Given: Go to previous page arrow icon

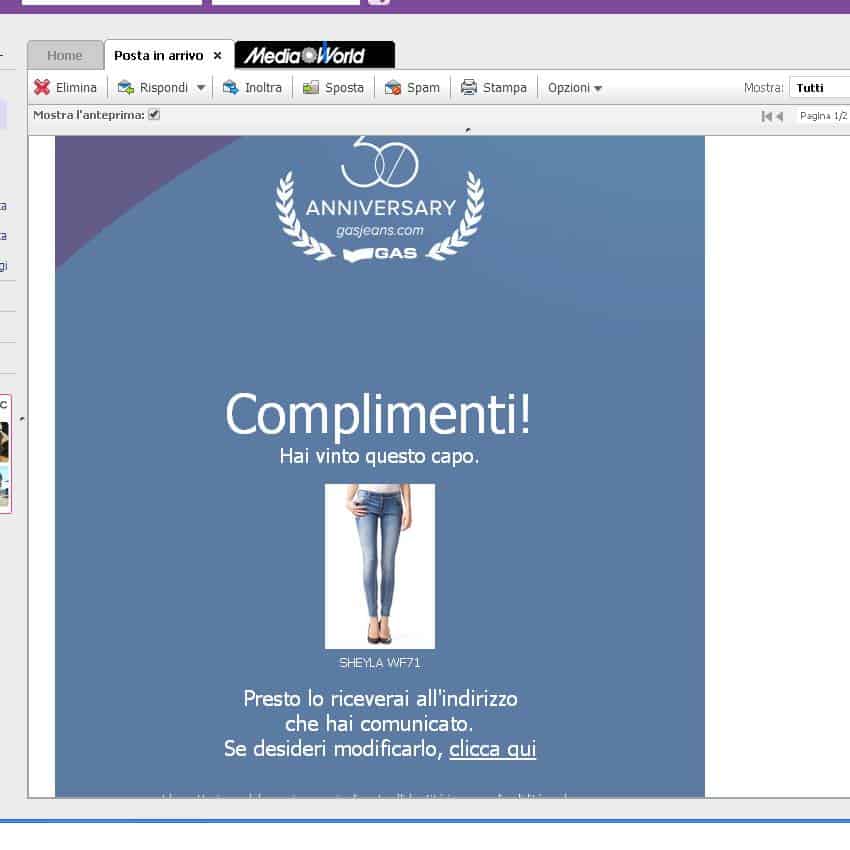Looking at the screenshot, I should pyautogui.click(x=779, y=117).
